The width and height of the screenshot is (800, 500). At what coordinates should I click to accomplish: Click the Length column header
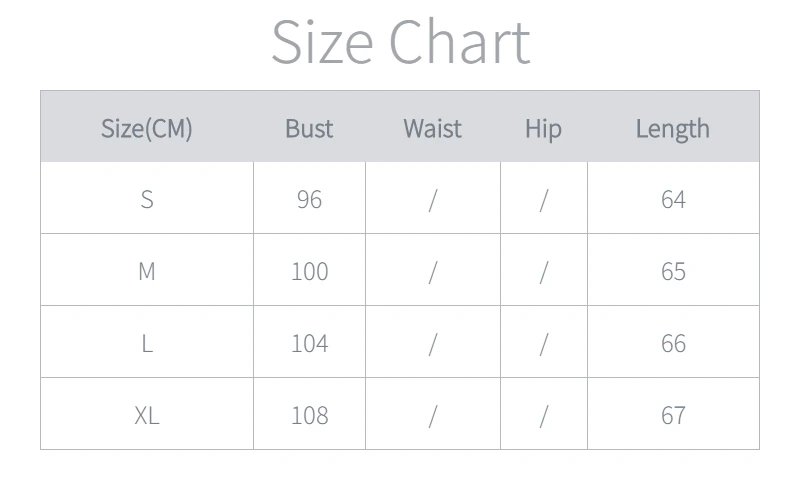672,129
